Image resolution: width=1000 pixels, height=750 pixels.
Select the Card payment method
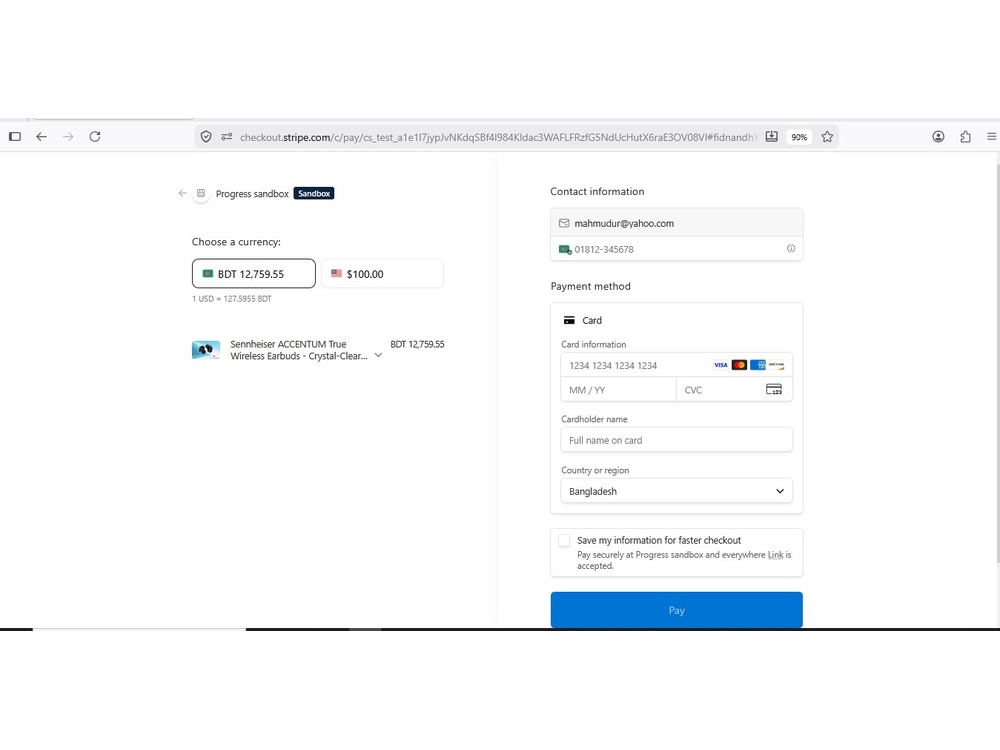[582, 320]
